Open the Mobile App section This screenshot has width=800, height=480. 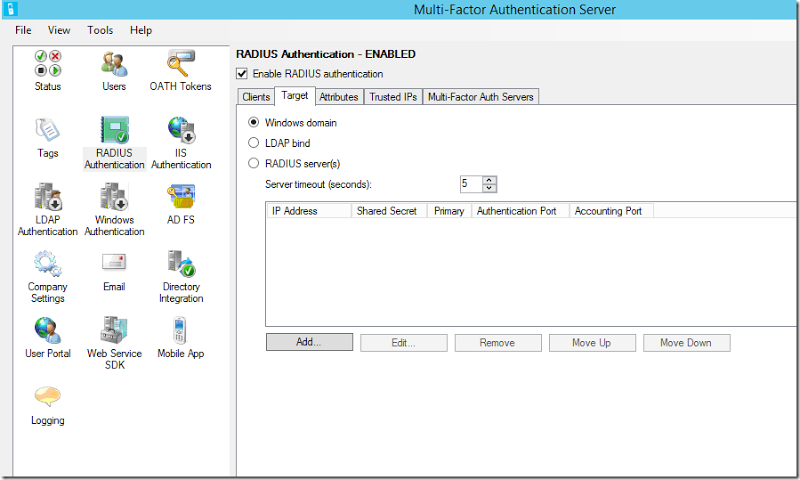tap(181, 338)
